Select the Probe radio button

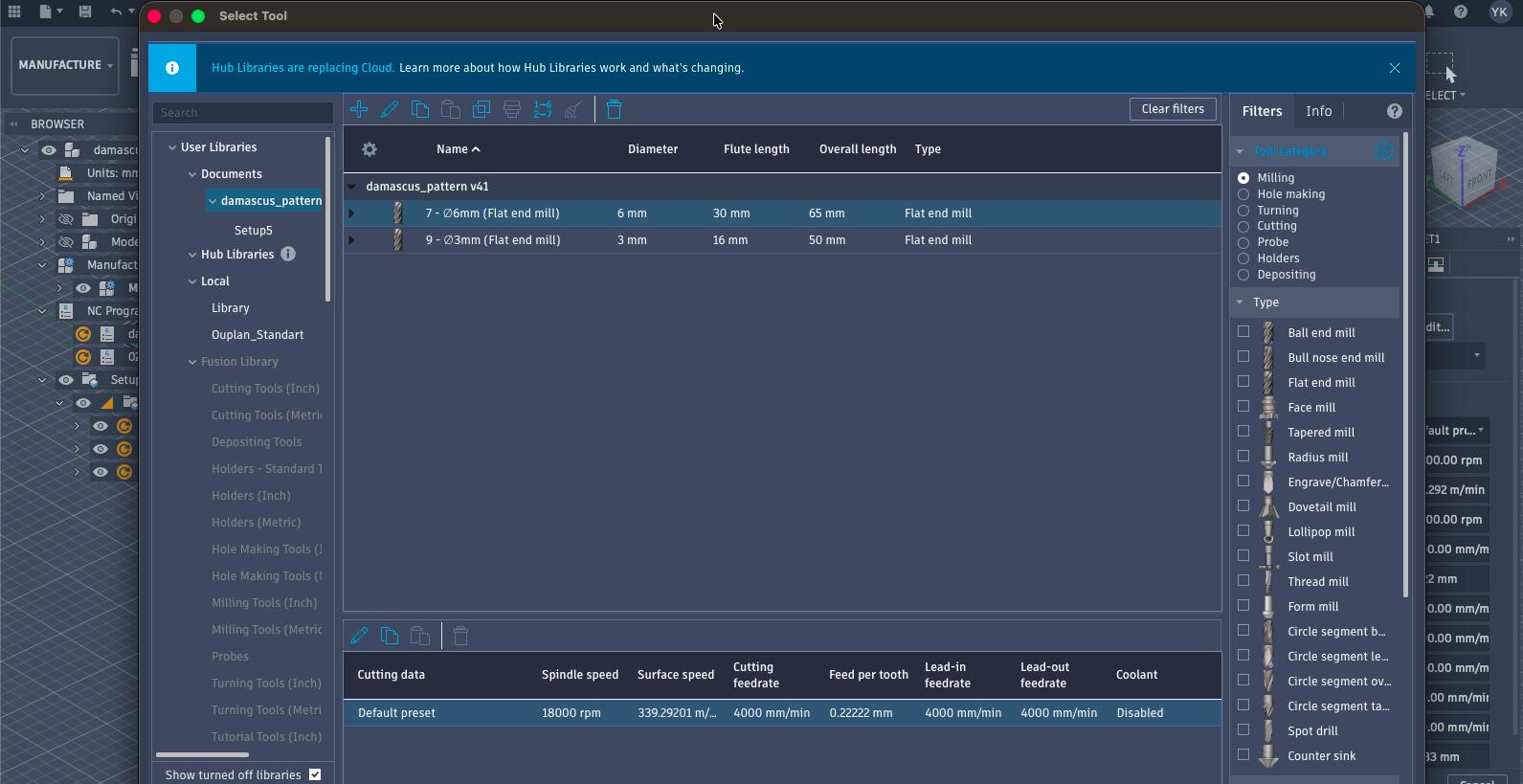(1243, 242)
